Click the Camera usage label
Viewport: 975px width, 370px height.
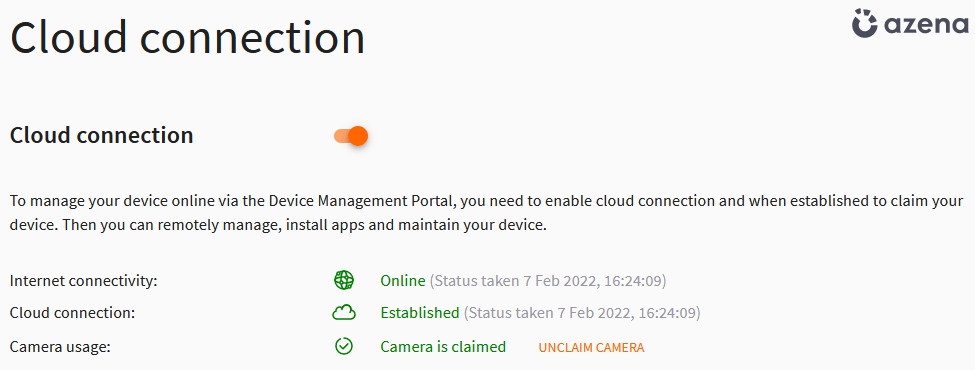click(60, 347)
